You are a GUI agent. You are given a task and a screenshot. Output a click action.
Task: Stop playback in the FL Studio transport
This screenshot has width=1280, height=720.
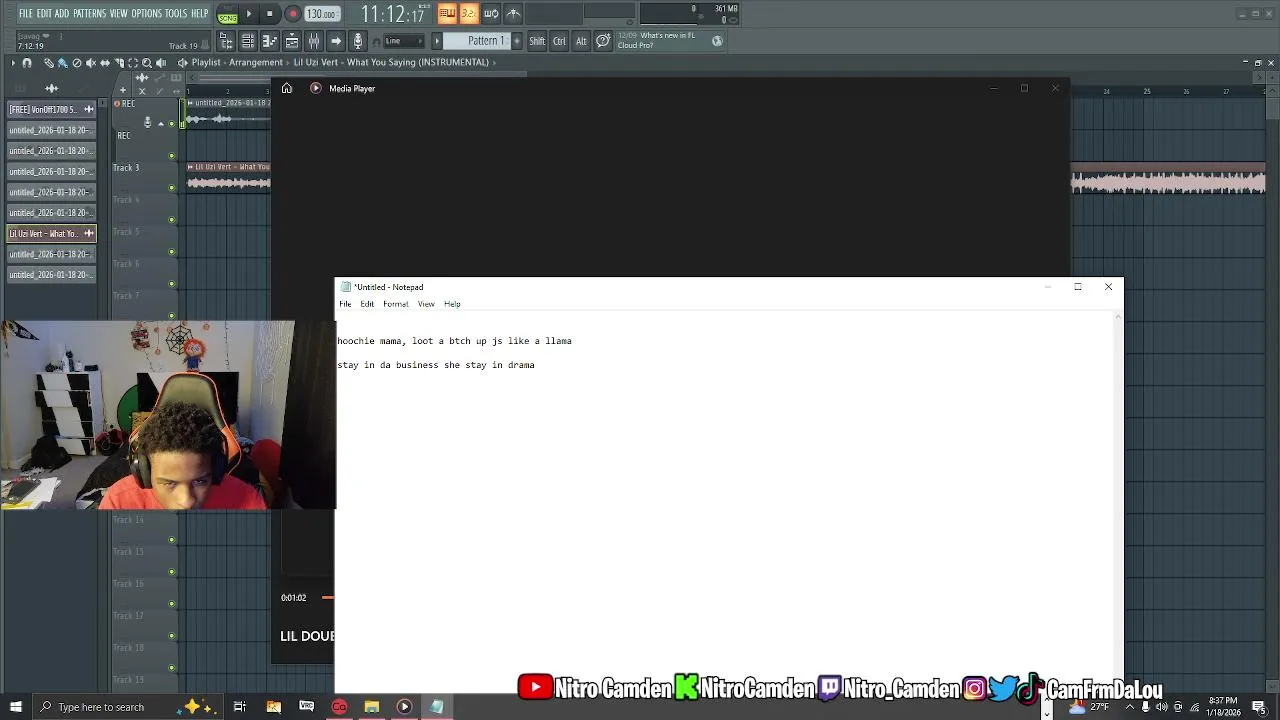(x=270, y=14)
